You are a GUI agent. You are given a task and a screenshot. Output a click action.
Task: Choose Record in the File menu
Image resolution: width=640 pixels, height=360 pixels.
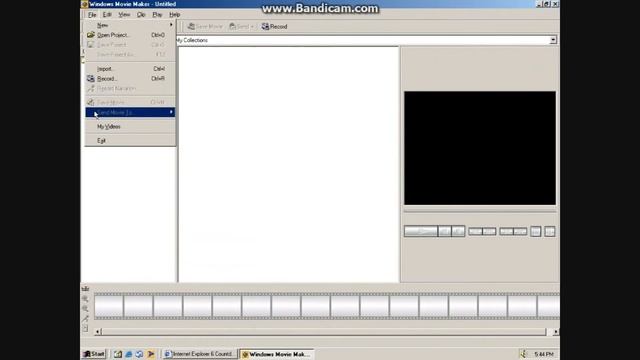130,79
